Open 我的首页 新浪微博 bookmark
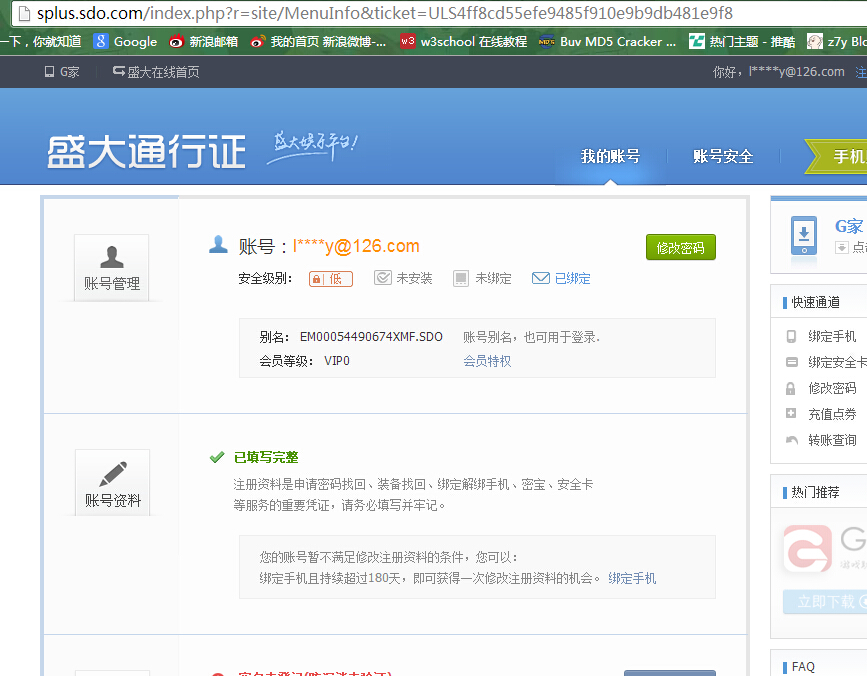The width and height of the screenshot is (867, 676). 318,41
